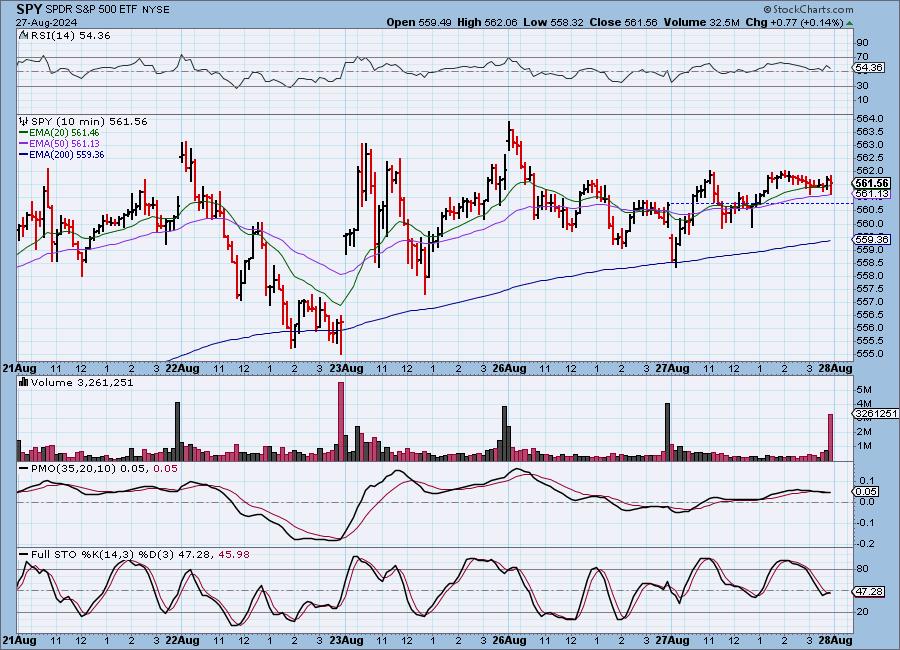This screenshot has height=650, width=900.
Task: Click the RSI(14) line icon
Action: [24, 35]
